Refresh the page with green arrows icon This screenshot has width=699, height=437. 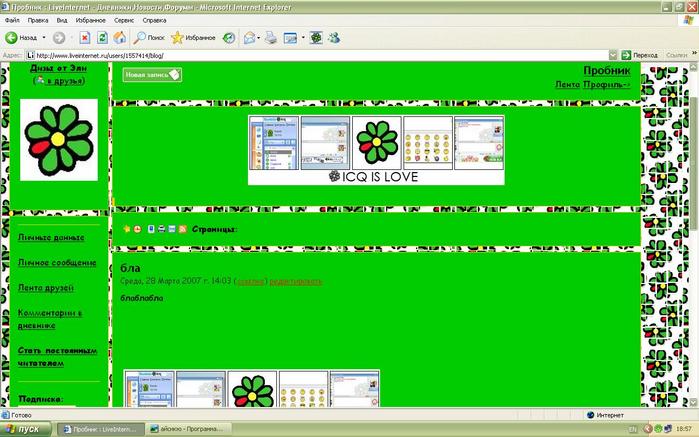102,38
